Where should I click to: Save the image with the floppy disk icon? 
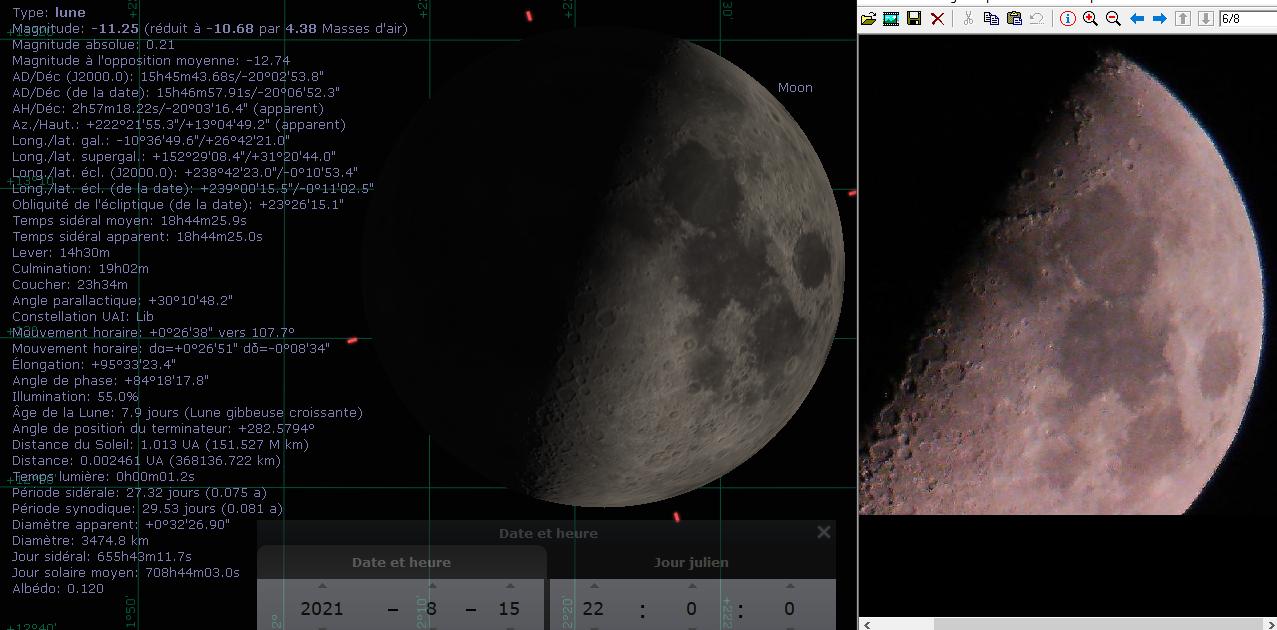point(914,19)
